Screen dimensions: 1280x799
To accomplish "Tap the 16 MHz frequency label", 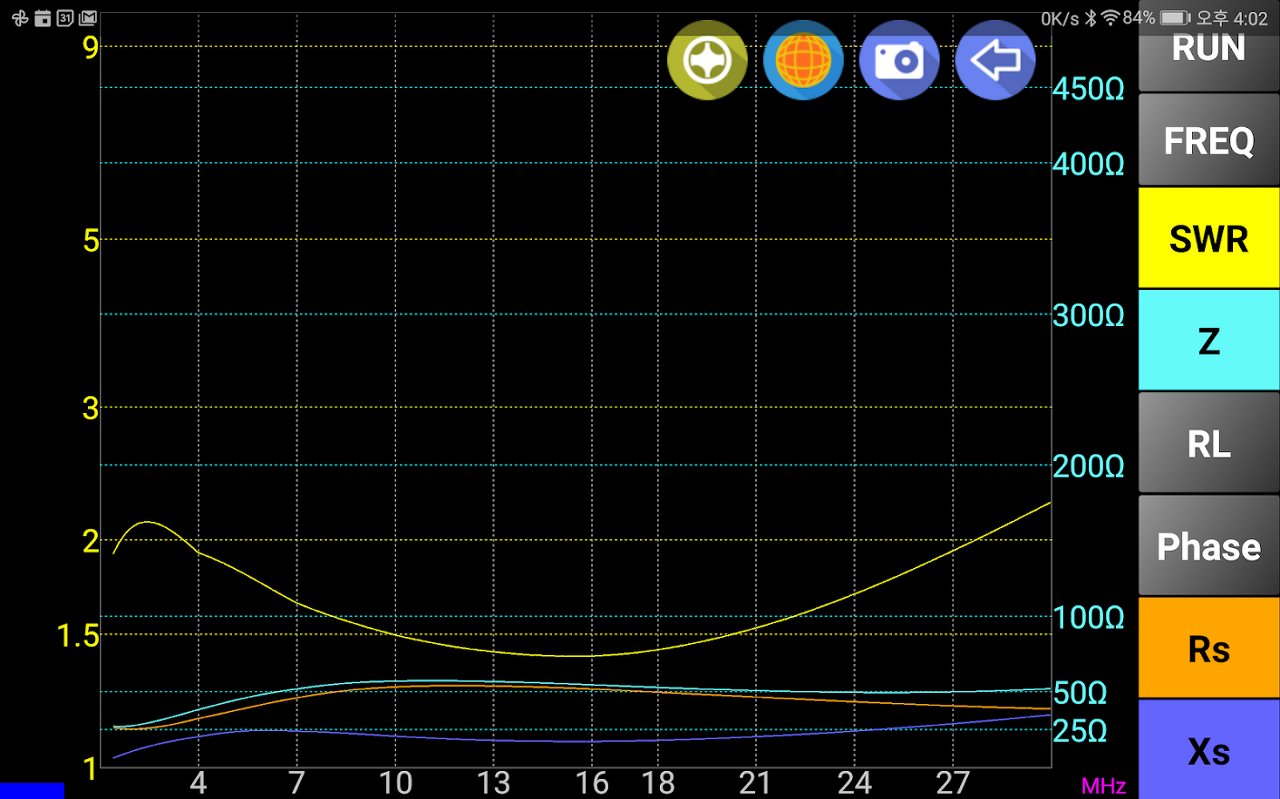I will pos(592,782).
